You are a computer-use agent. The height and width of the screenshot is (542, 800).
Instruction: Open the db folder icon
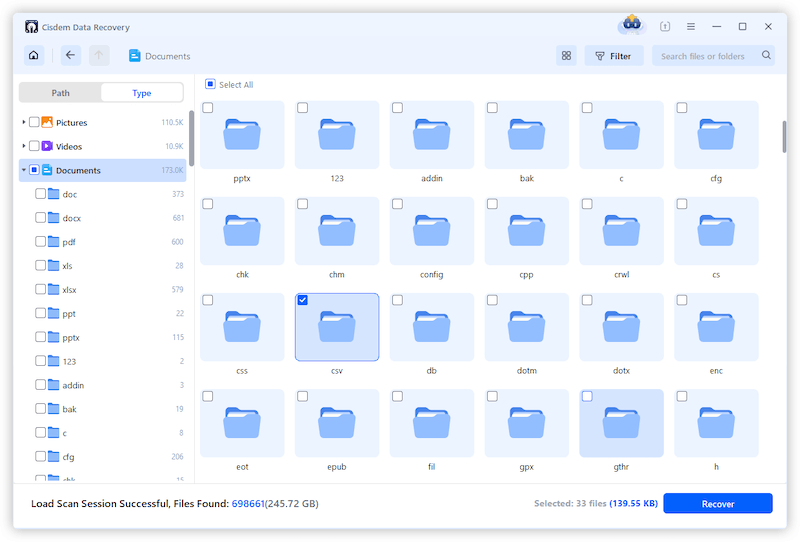(x=432, y=327)
